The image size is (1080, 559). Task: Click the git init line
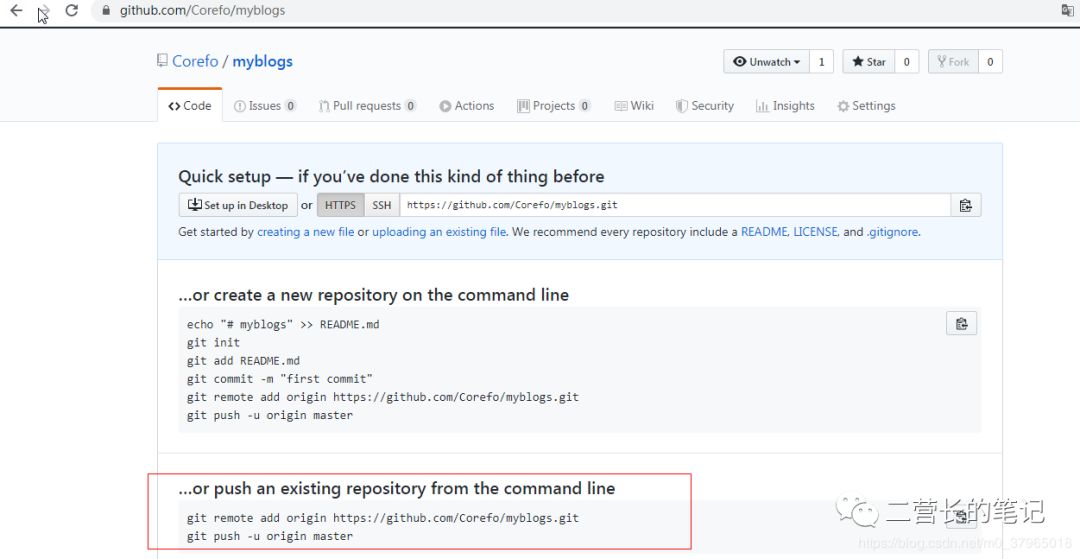(x=214, y=342)
